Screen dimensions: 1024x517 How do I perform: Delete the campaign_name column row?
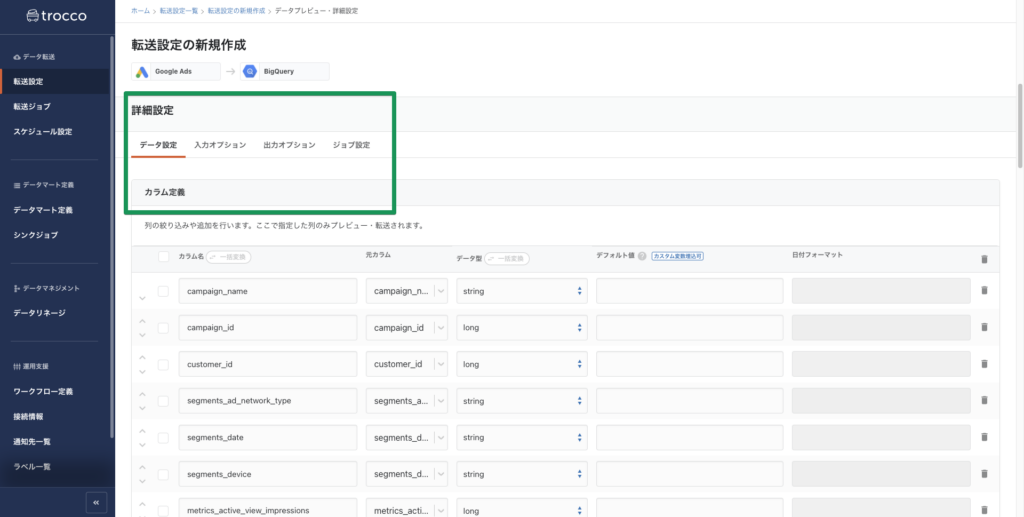point(984,291)
